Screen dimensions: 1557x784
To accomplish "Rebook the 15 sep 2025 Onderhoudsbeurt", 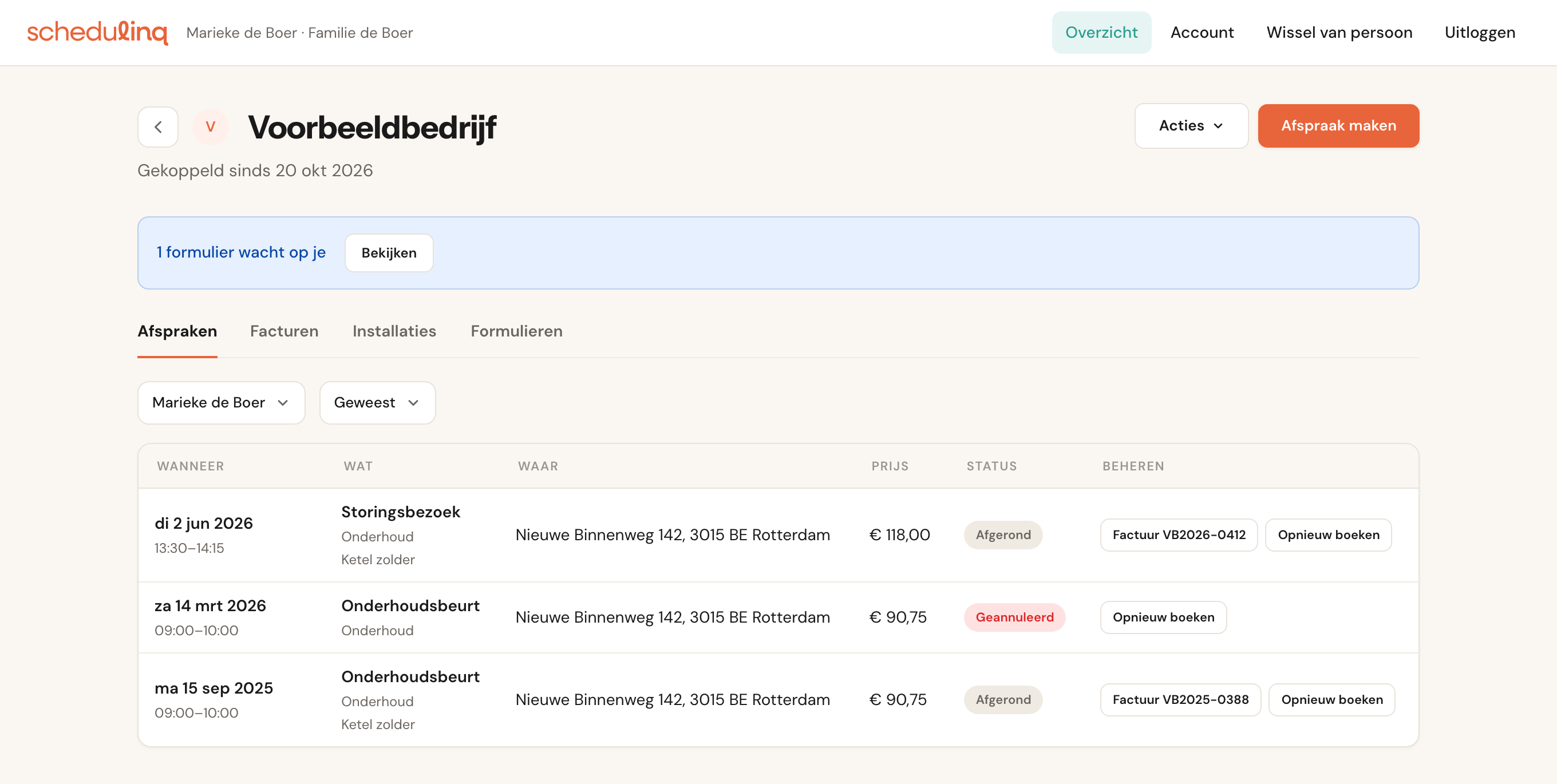I will coord(1331,699).
